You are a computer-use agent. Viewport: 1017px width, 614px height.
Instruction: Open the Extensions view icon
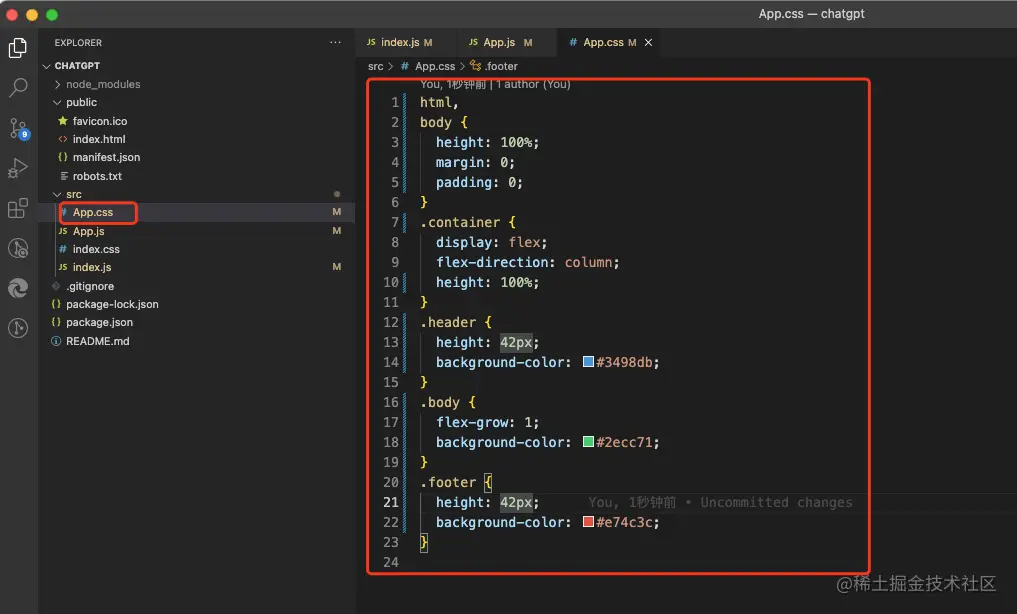coord(18,208)
